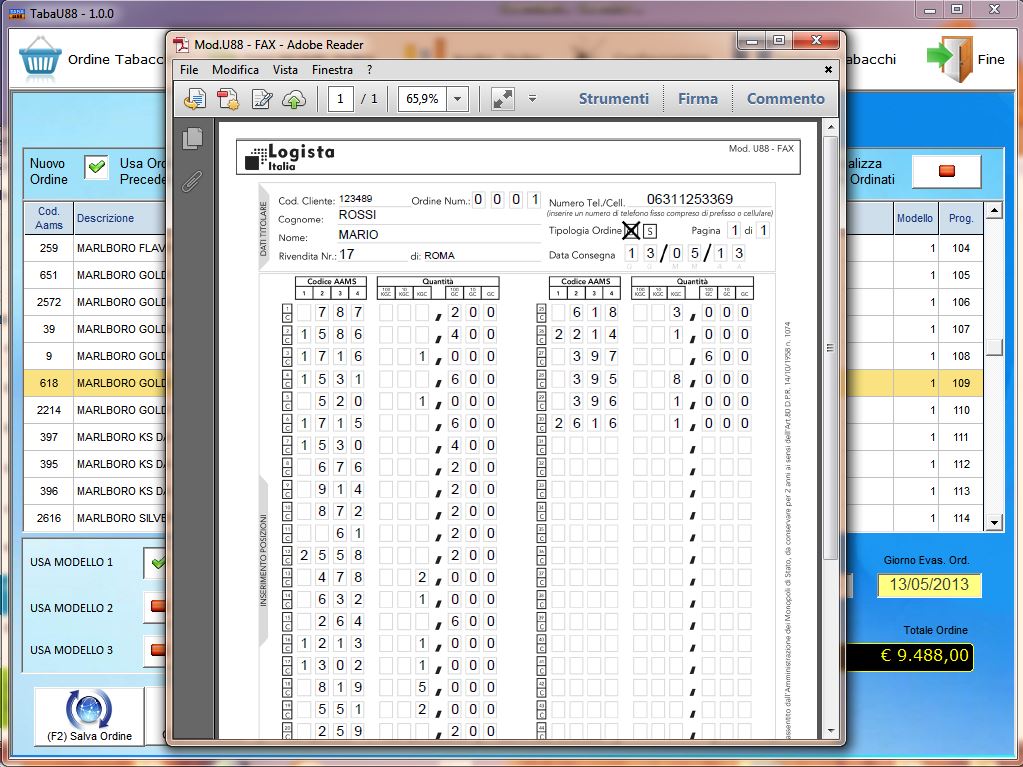Click the Nome value MARIO in the PDF
The image size is (1023, 767).
[x=358, y=235]
